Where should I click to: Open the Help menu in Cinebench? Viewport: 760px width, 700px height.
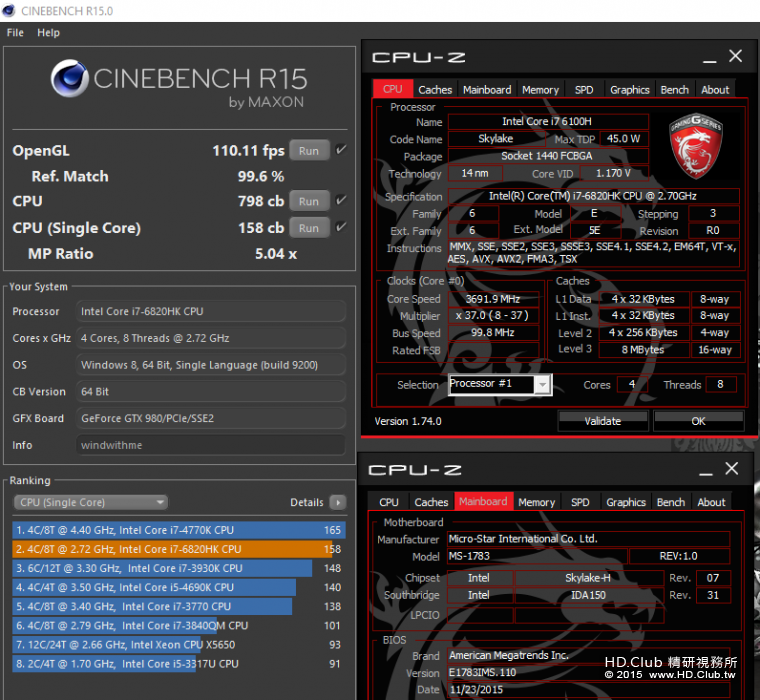tap(49, 33)
